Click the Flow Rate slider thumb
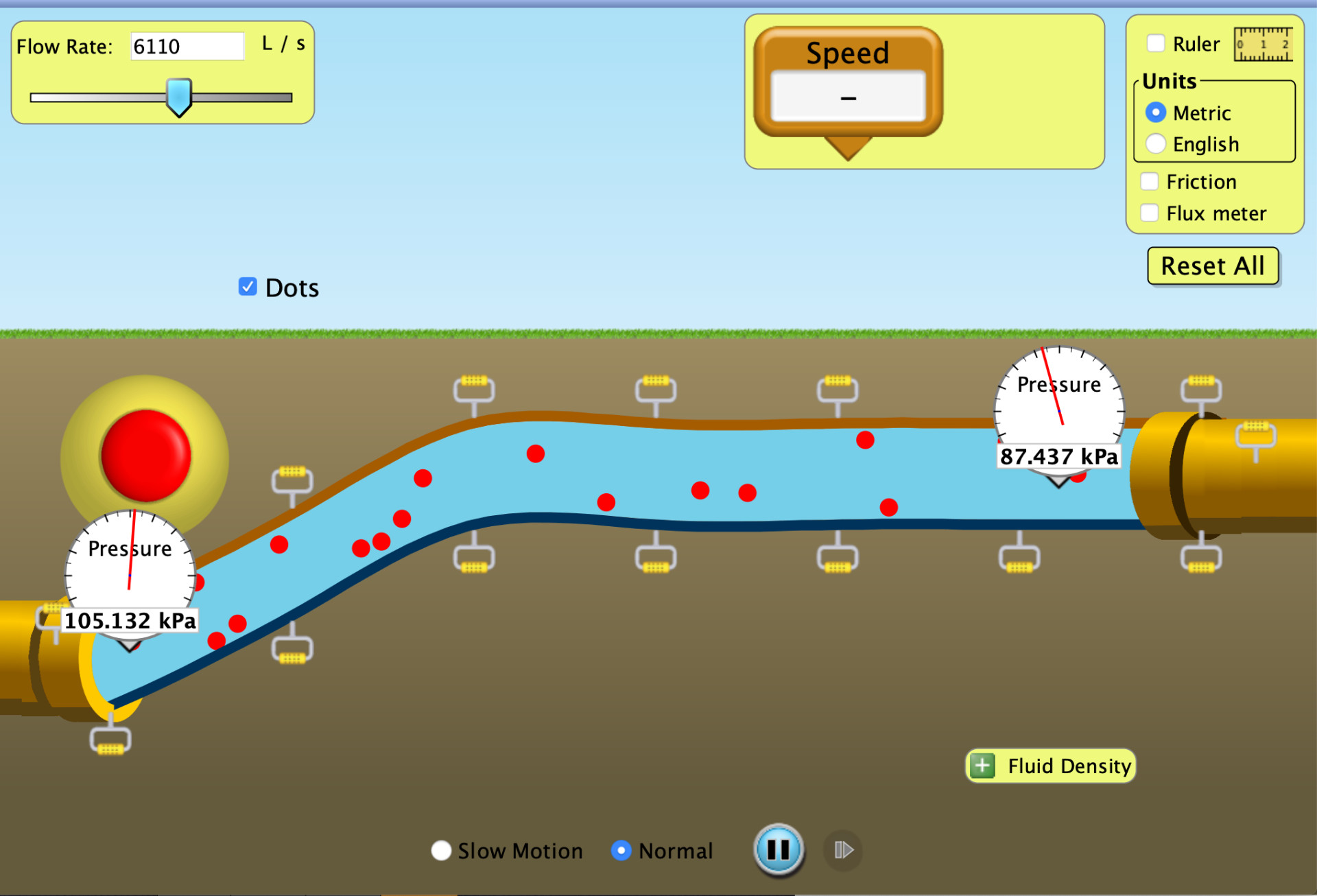 pyautogui.click(x=179, y=97)
